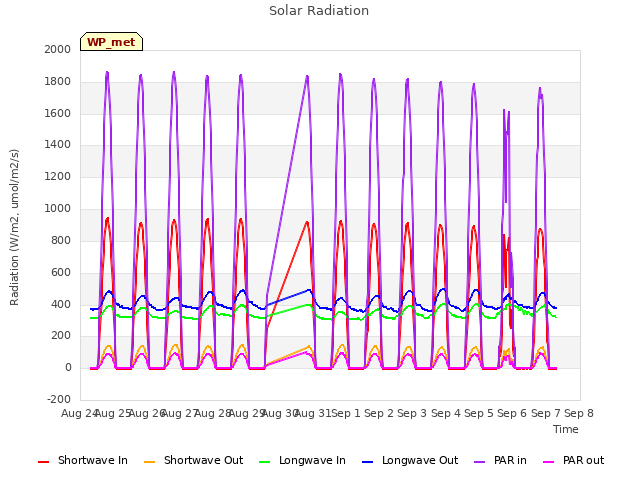Click the 200 y-axis tick label
The height and width of the screenshot is (480, 640).
click(61, 336)
